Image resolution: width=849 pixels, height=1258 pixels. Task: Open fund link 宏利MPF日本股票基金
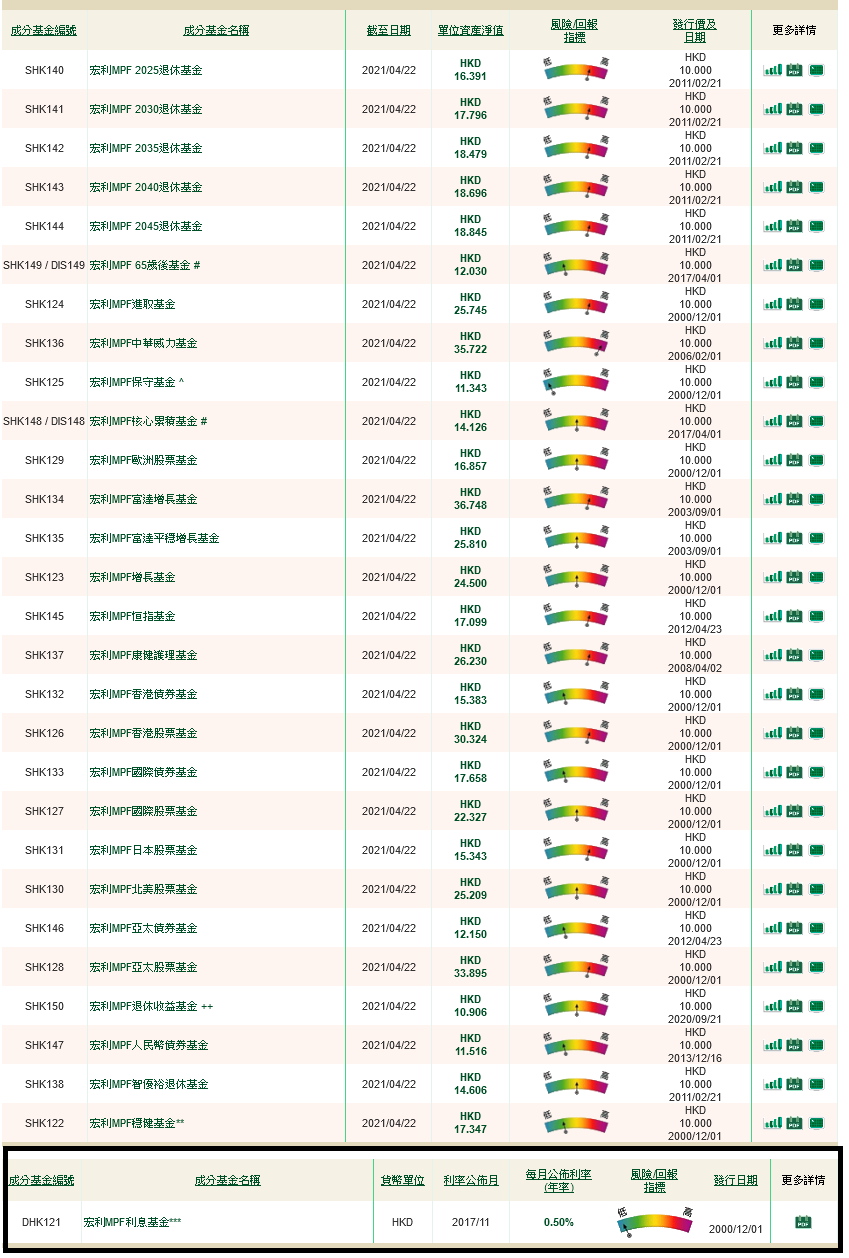click(x=143, y=850)
